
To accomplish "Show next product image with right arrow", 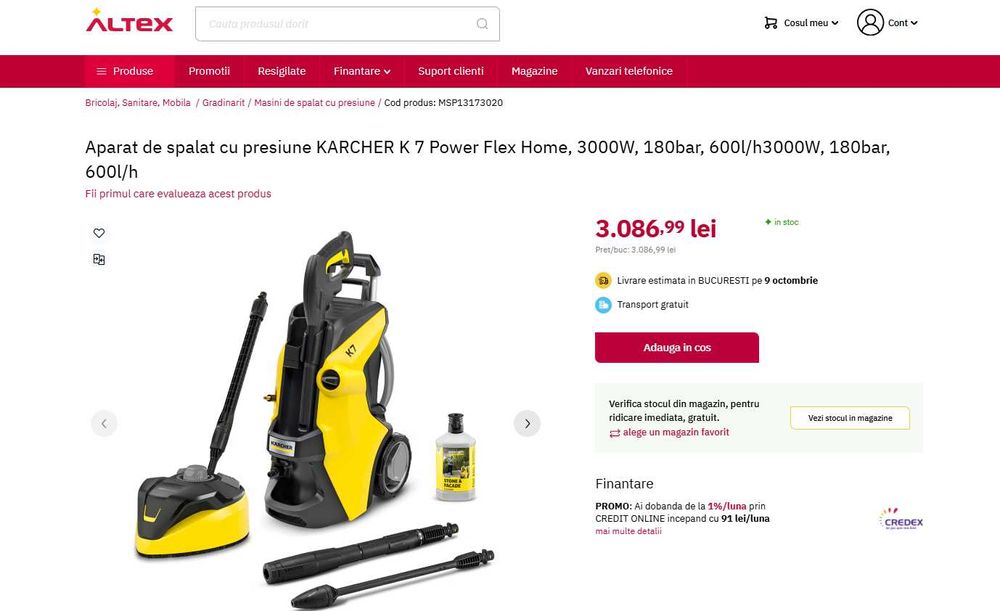I will pos(527,423).
